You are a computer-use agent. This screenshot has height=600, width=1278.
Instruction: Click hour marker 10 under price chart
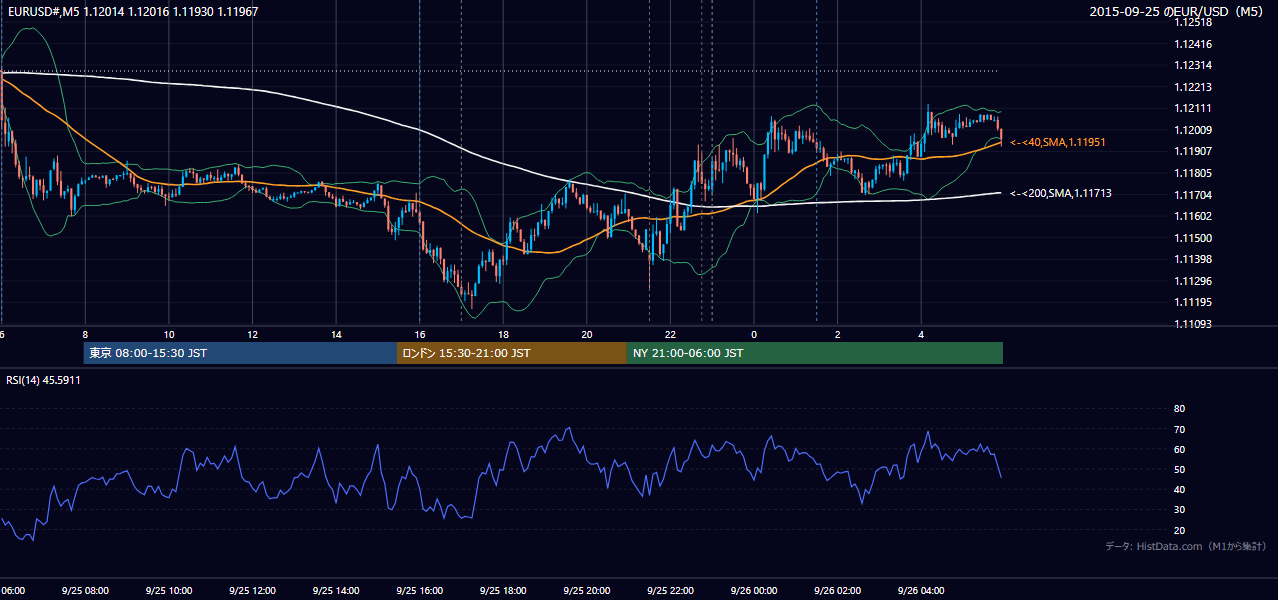[x=169, y=334]
